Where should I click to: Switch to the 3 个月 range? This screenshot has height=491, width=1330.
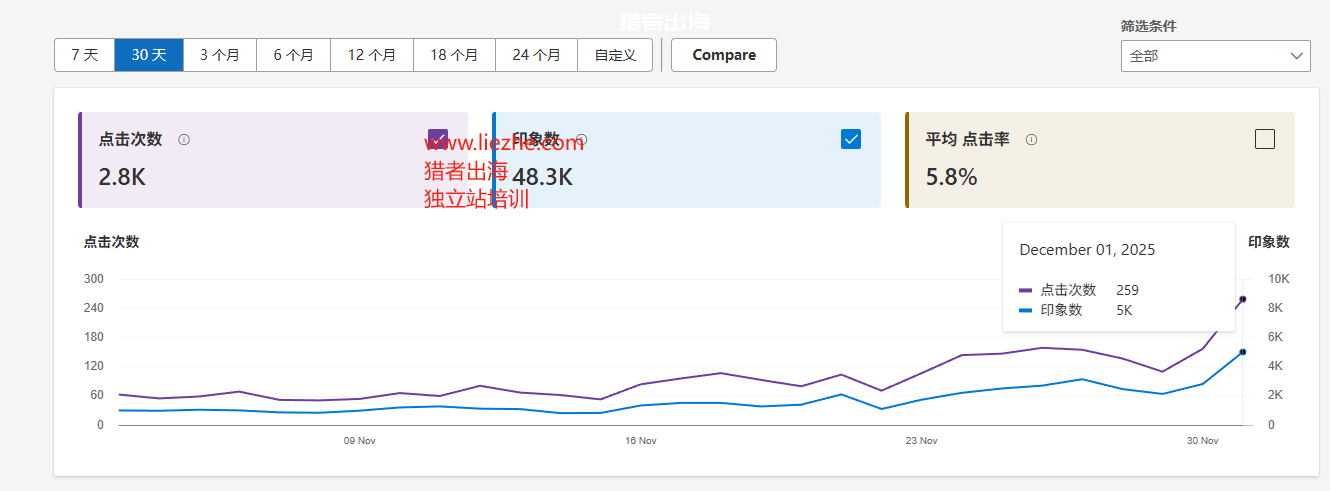[x=220, y=55]
